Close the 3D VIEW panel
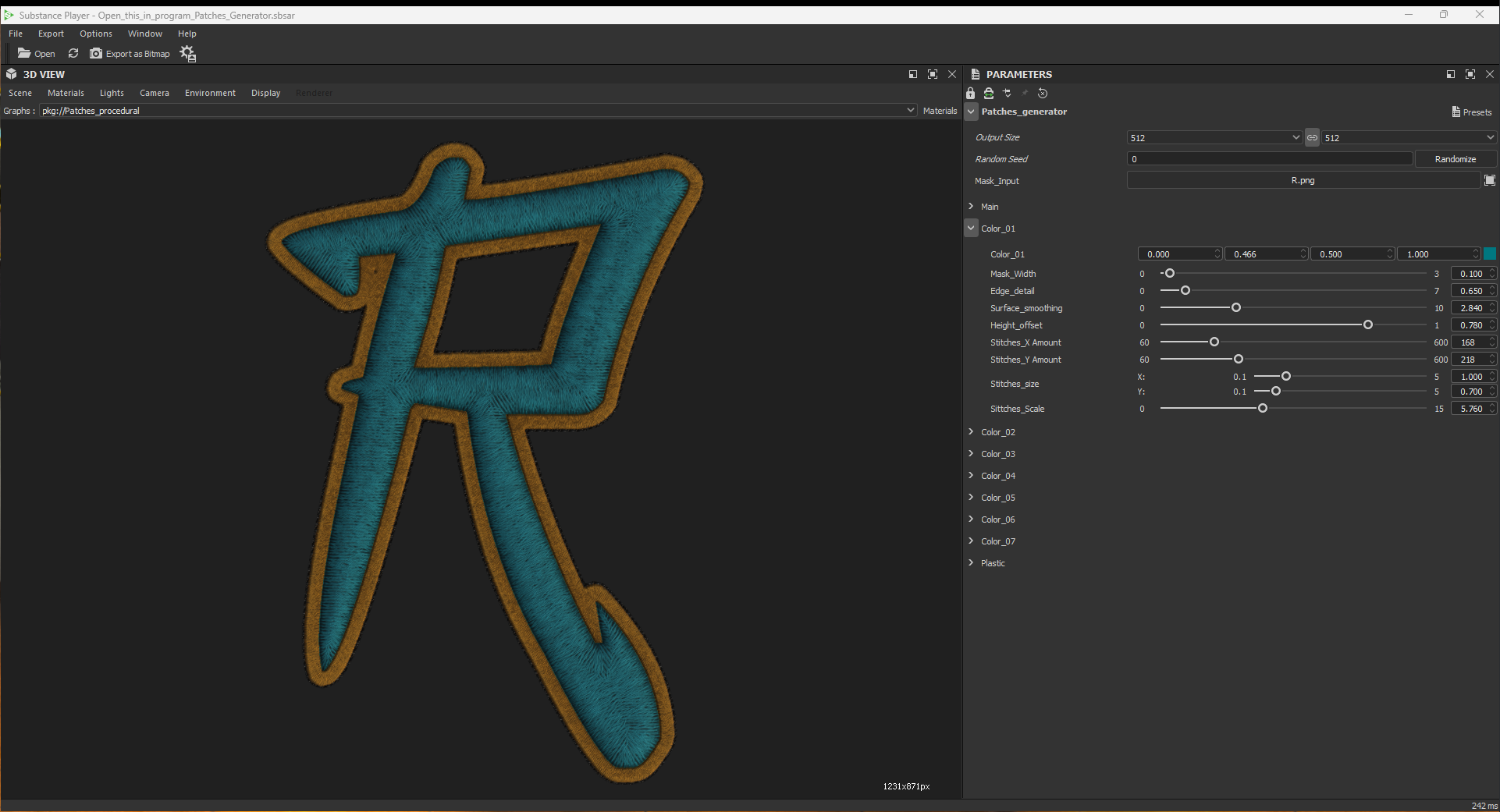The height and width of the screenshot is (812, 1500). pos(952,74)
